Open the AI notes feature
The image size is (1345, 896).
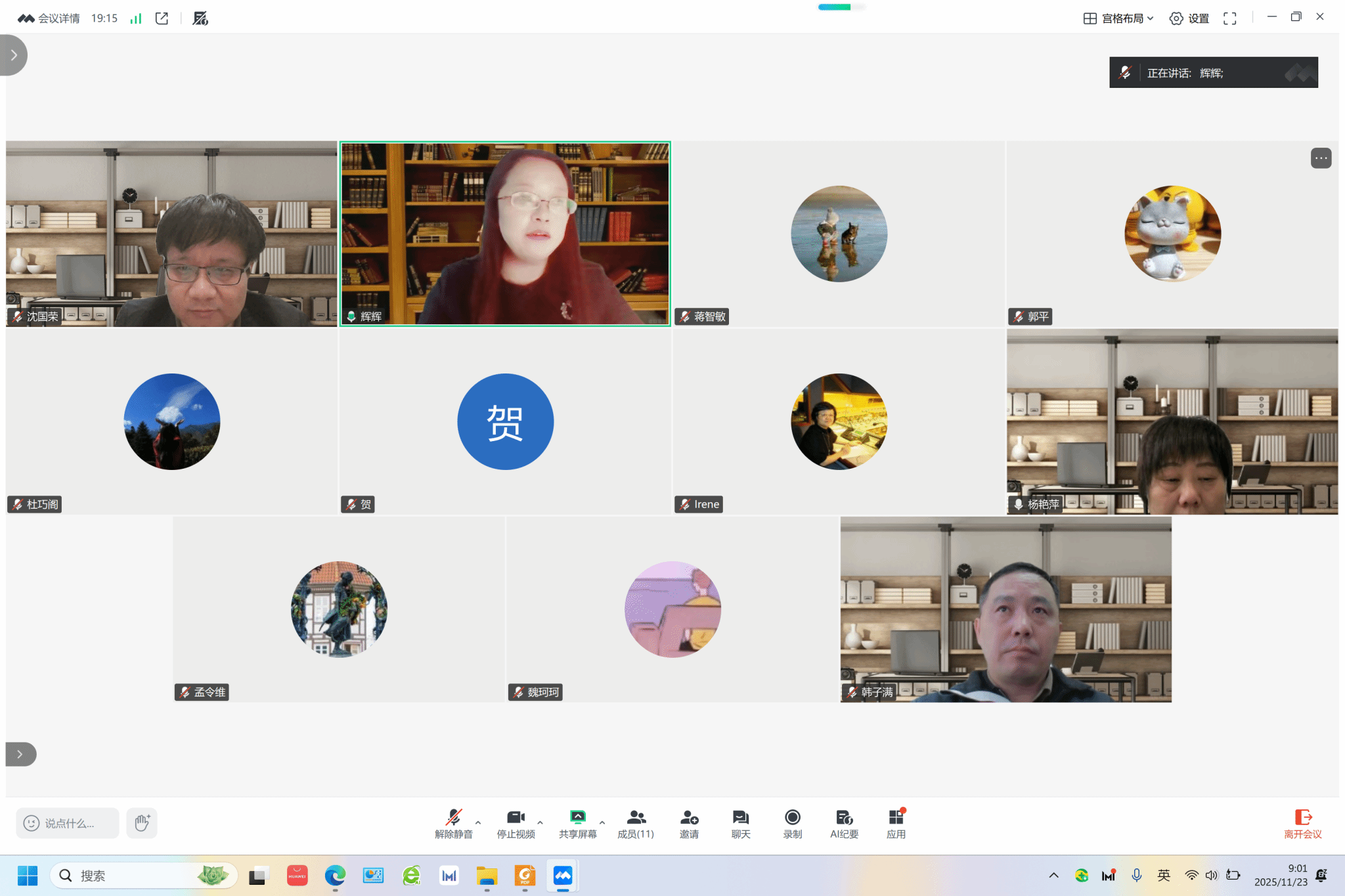pos(844,823)
